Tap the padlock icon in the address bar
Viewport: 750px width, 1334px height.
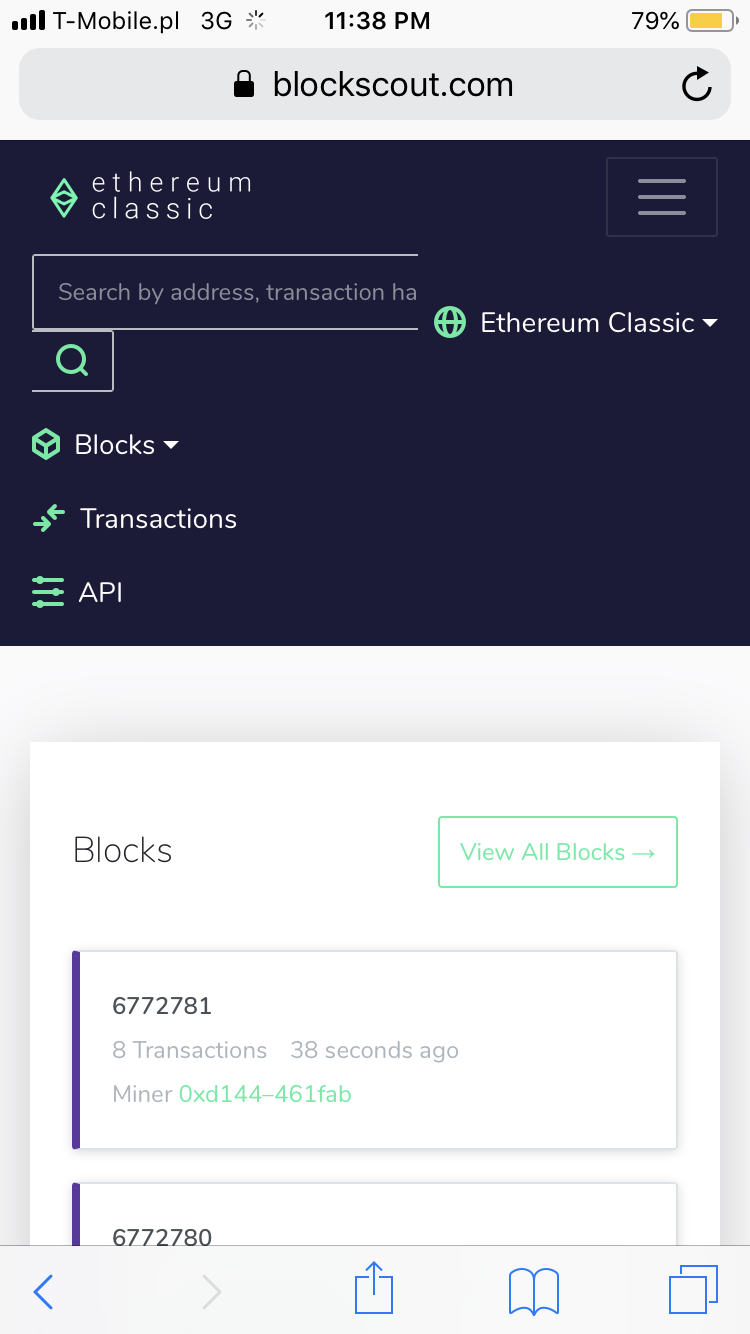click(x=242, y=84)
